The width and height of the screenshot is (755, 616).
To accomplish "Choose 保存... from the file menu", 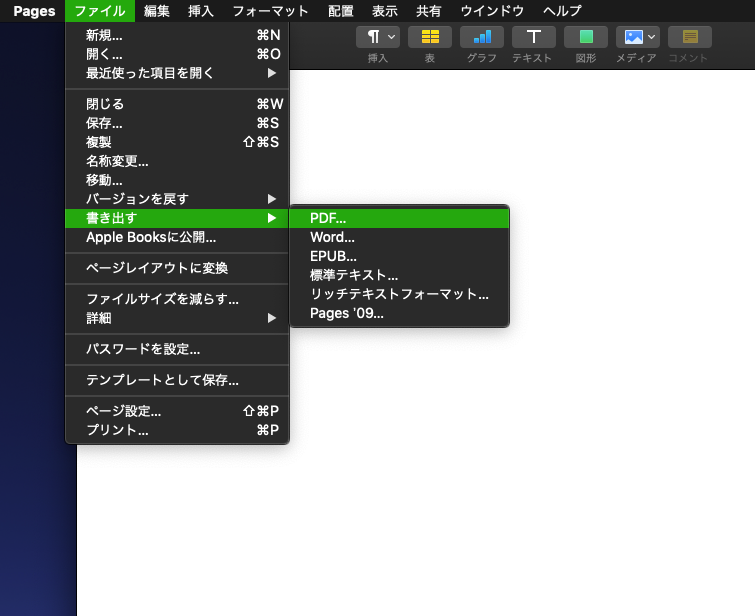I will pyautogui.click(x=177, y=123).
